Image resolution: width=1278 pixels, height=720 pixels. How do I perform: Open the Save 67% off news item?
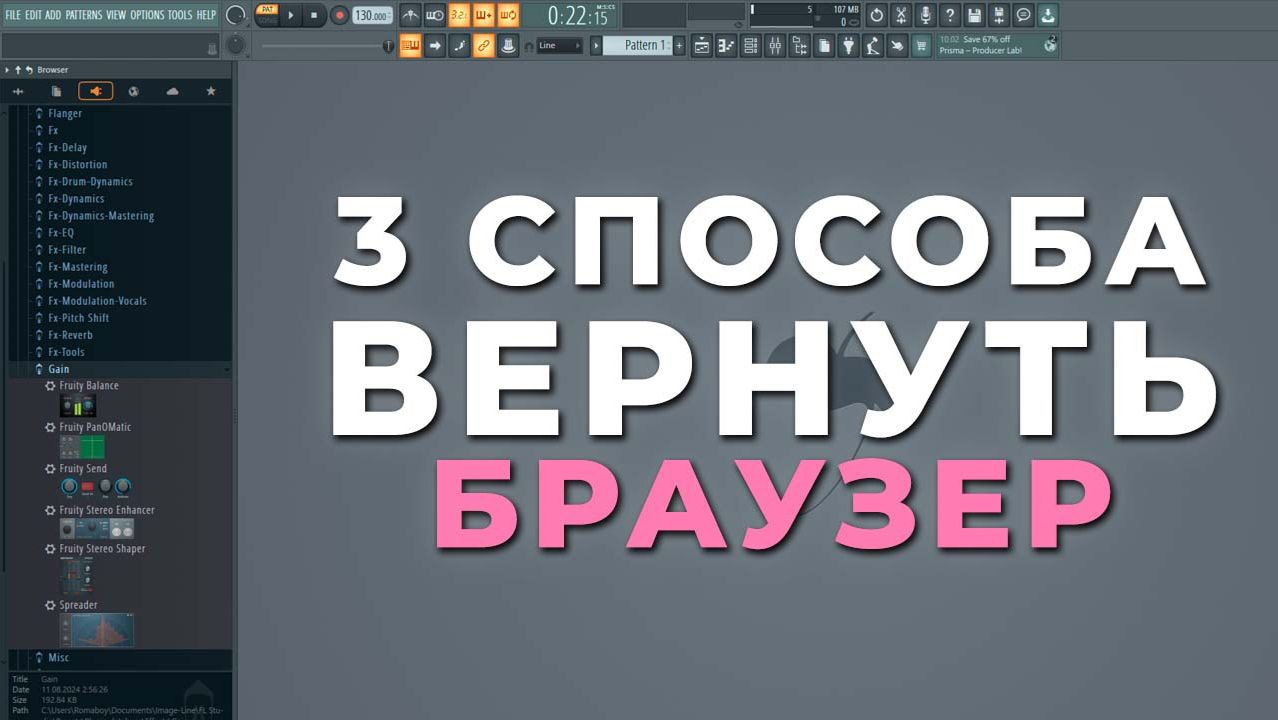point(997,45)
